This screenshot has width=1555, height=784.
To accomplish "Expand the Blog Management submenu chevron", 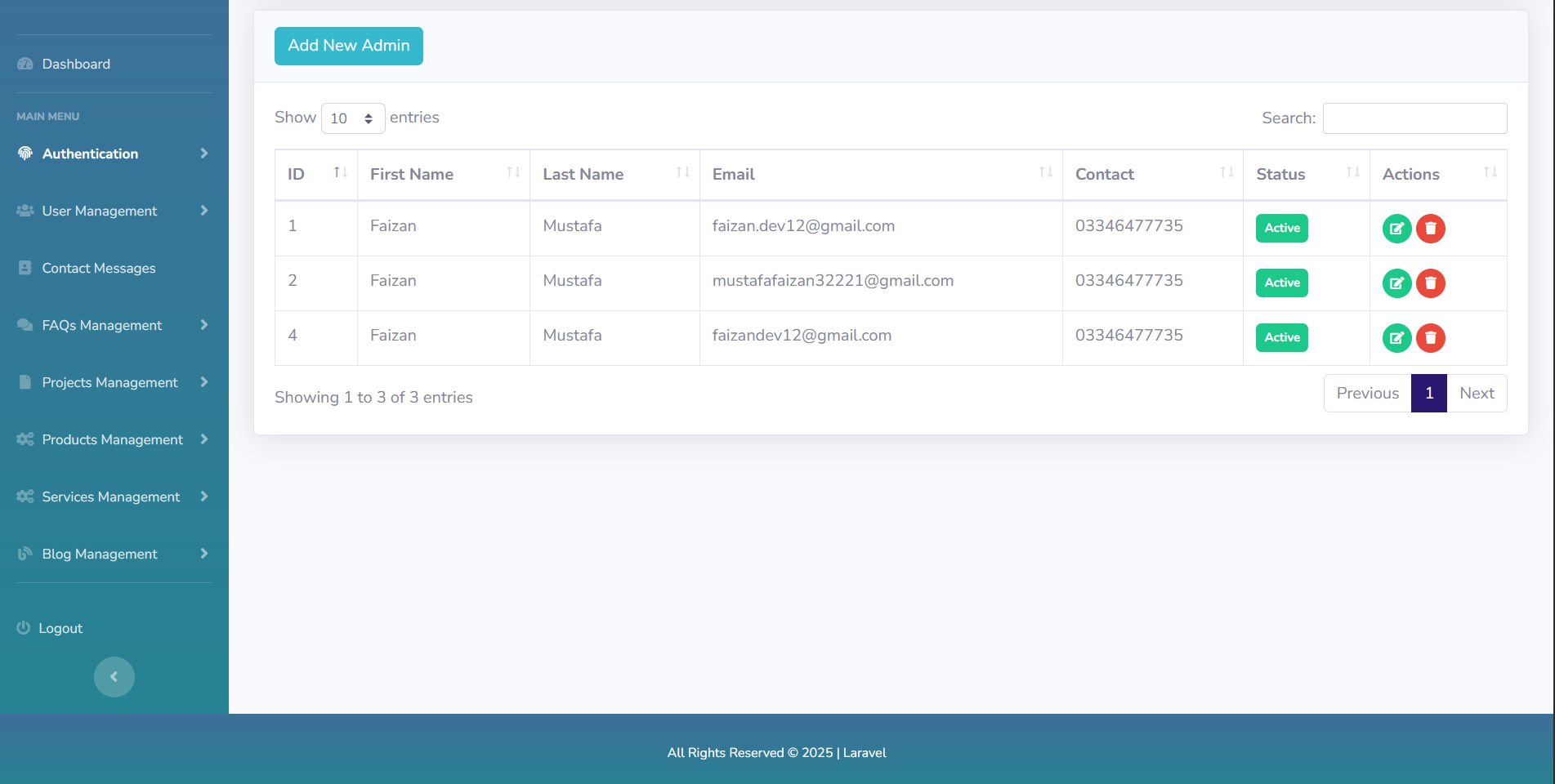I will (x=204, y=554).
